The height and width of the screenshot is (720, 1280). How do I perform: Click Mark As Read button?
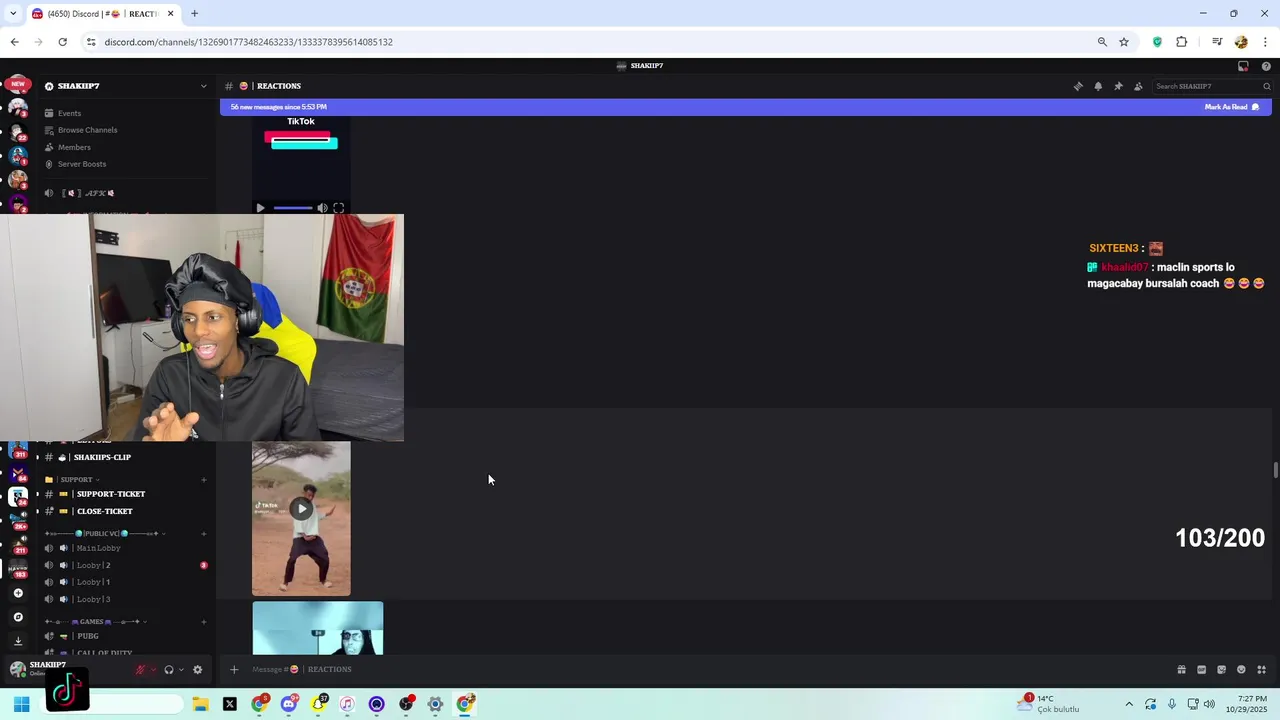click(1232, 107)
